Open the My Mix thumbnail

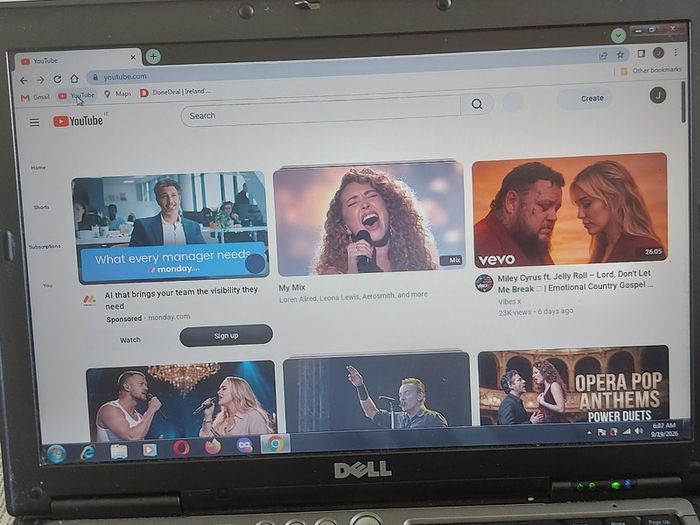pos(369,218)
